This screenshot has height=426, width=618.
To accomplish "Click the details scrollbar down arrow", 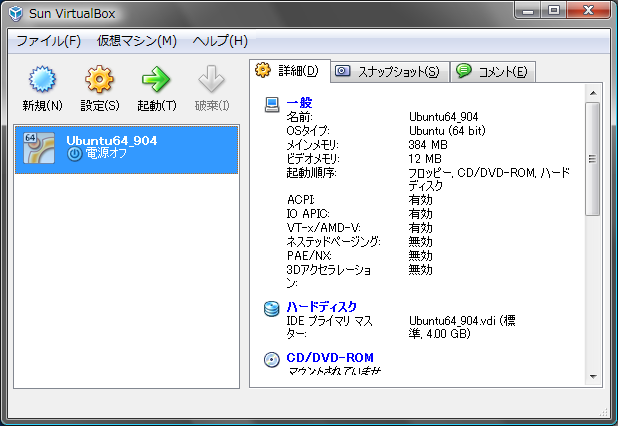I will coord(593,377).
